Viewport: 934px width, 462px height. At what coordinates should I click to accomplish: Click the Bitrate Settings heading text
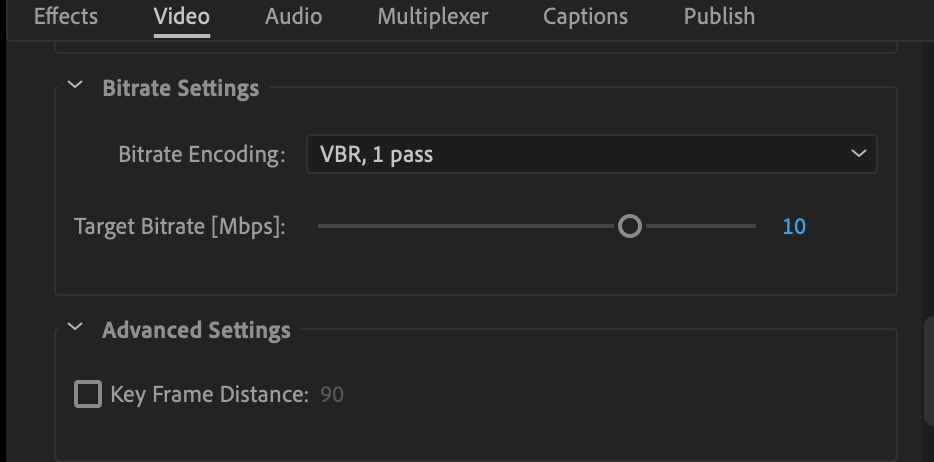coord(180,88)
